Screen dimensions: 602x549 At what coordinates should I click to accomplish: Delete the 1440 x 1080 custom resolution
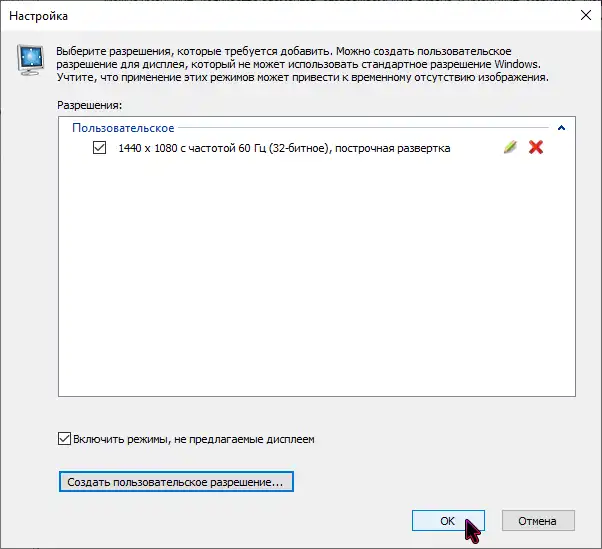pos(536,148)
